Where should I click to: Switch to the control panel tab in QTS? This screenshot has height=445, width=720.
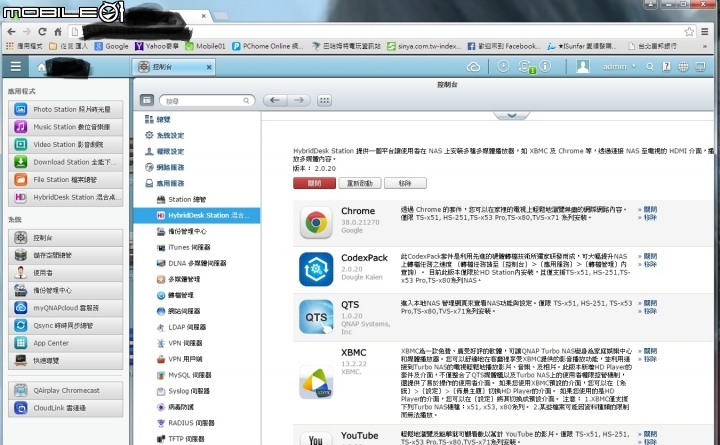coord(174,67)
